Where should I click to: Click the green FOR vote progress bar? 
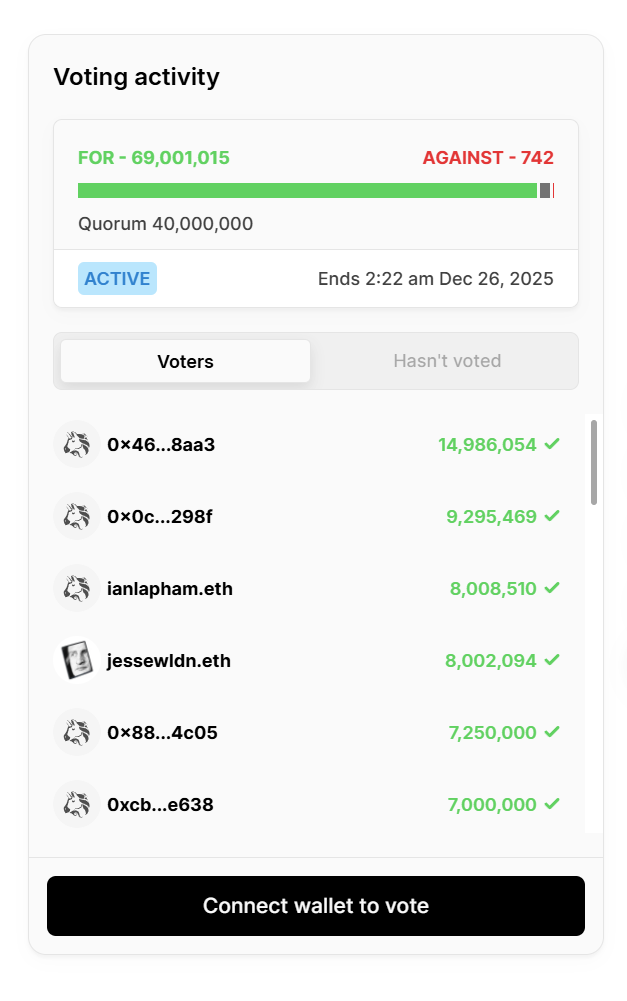[307, 191]
